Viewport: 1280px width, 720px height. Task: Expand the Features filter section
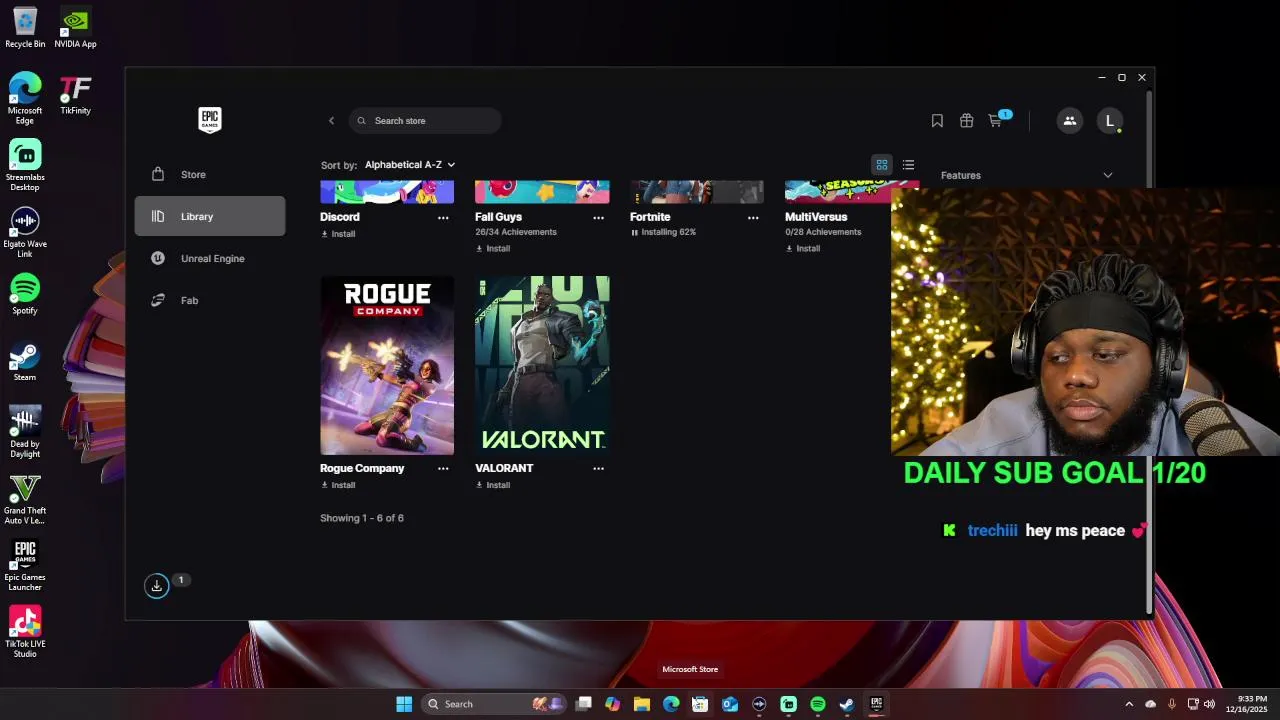(1026, 175)
